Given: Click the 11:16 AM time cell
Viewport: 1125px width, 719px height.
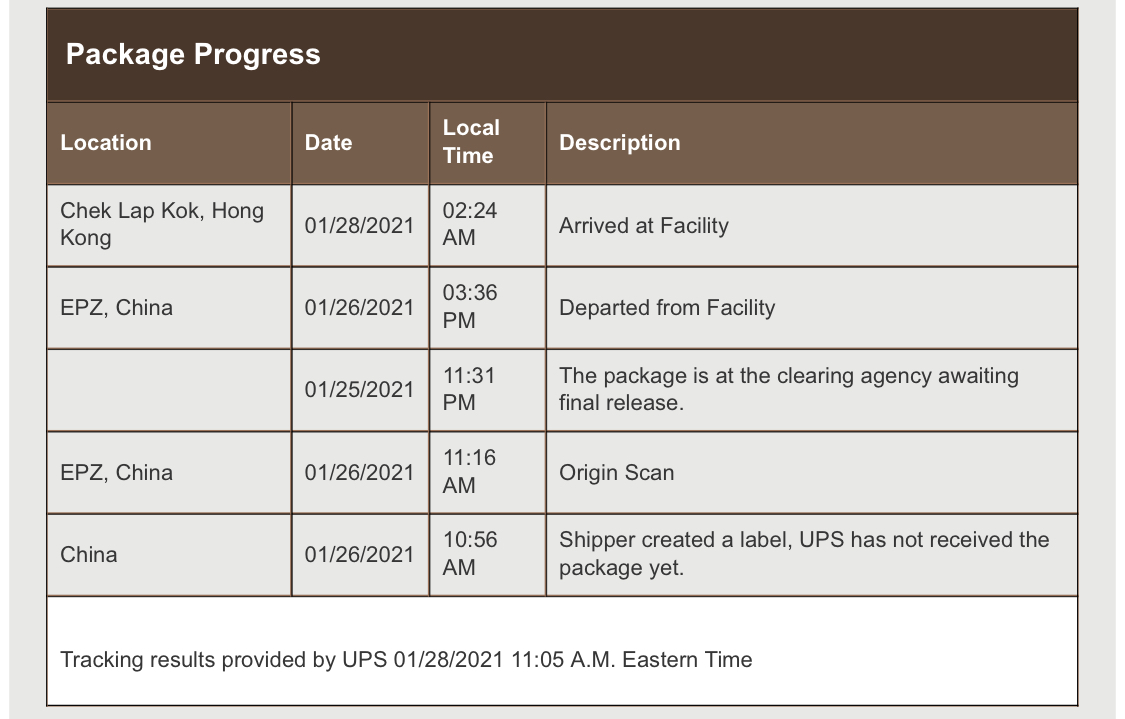Looking at the screenshot, I should (470, 471).
